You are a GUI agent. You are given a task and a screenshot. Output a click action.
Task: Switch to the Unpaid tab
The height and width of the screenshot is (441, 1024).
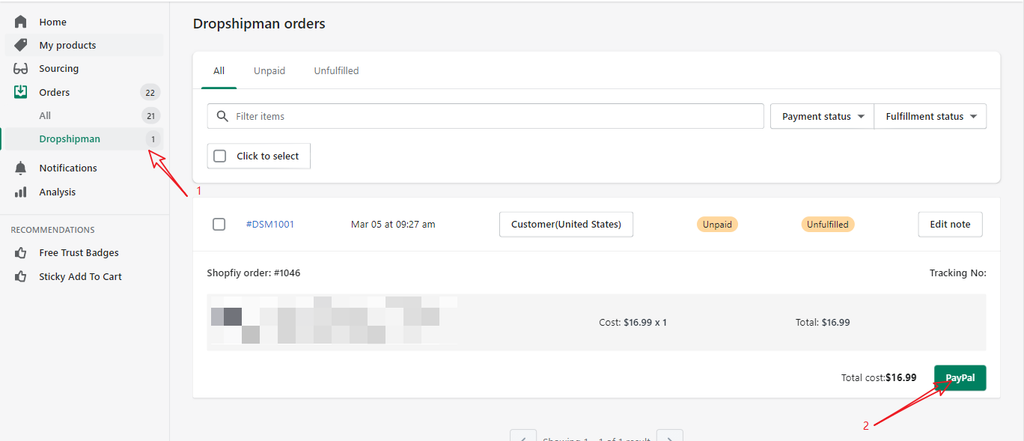269,71
